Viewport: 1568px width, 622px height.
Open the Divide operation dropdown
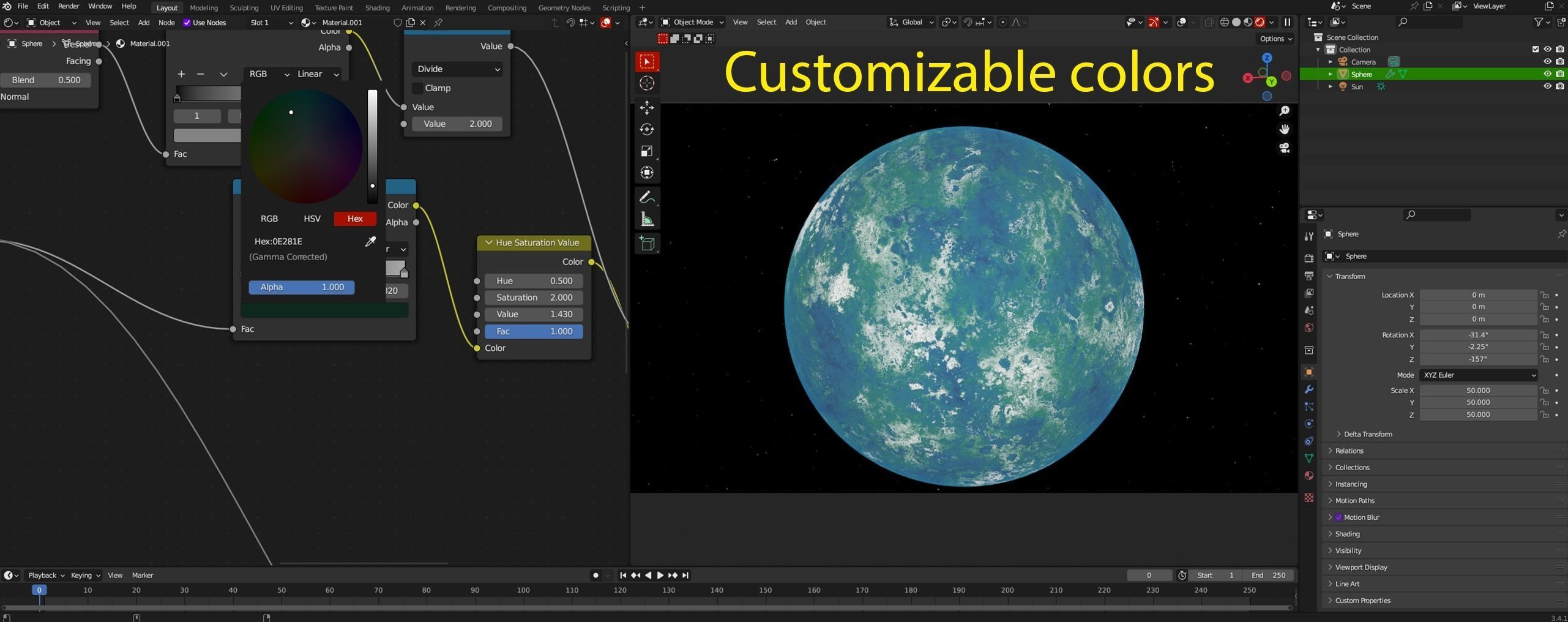458,69
